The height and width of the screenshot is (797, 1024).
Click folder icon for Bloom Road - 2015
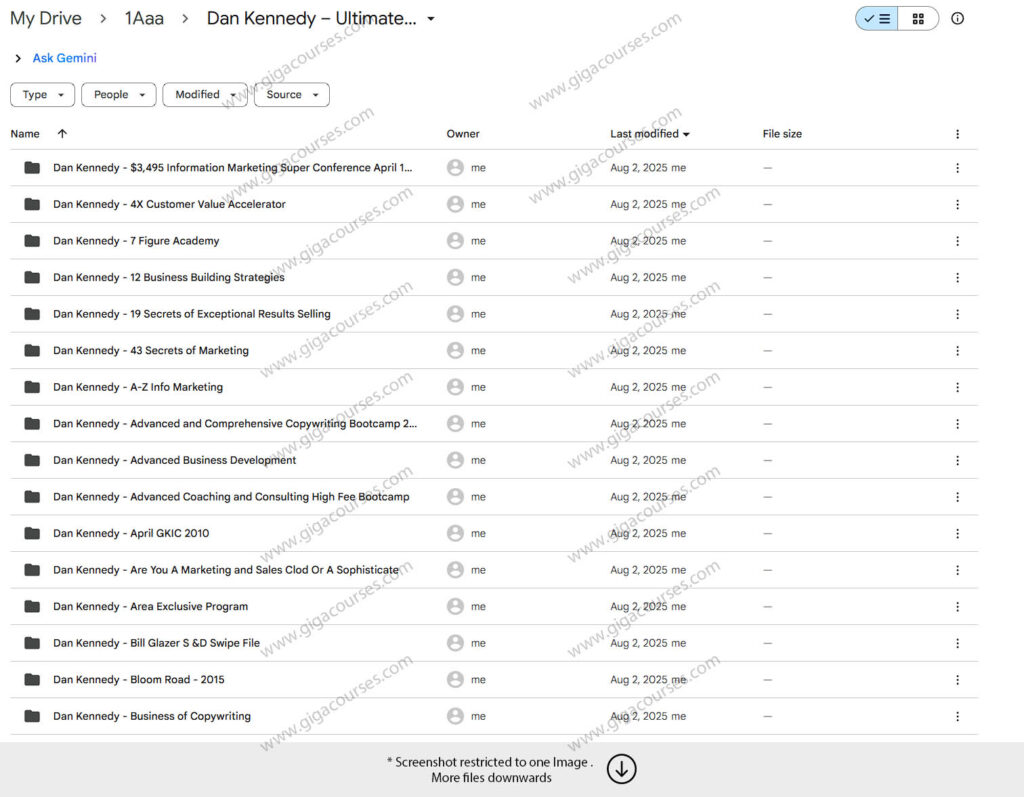(32, 680)
